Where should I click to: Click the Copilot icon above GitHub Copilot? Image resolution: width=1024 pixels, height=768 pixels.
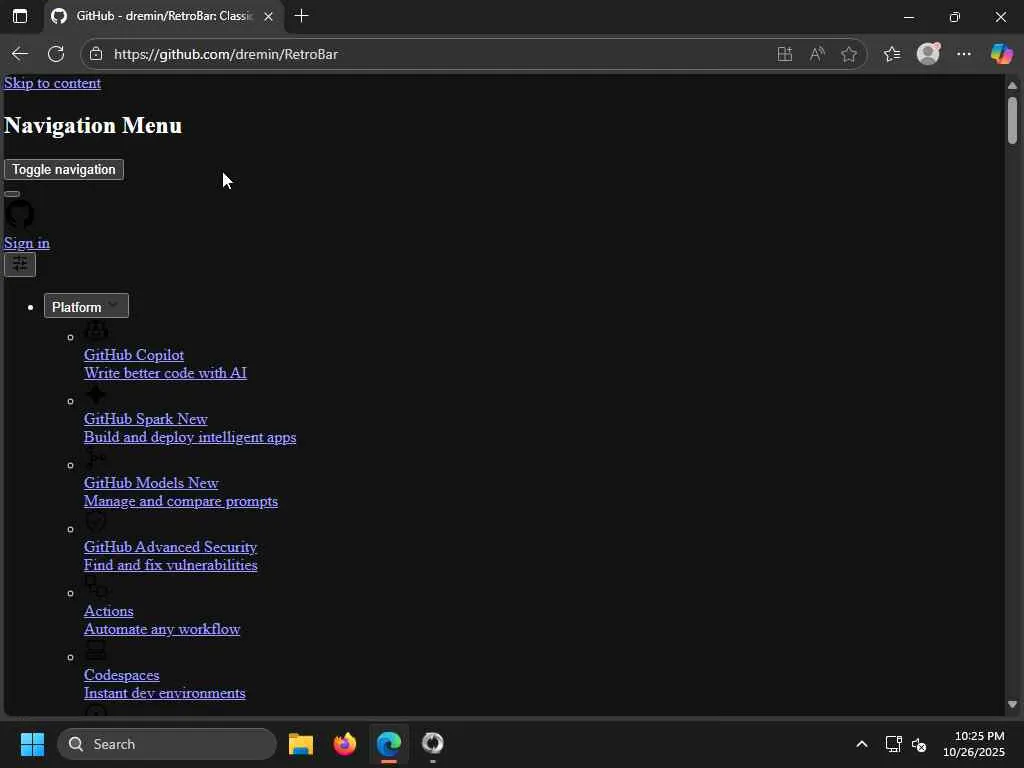coord(96,330)
